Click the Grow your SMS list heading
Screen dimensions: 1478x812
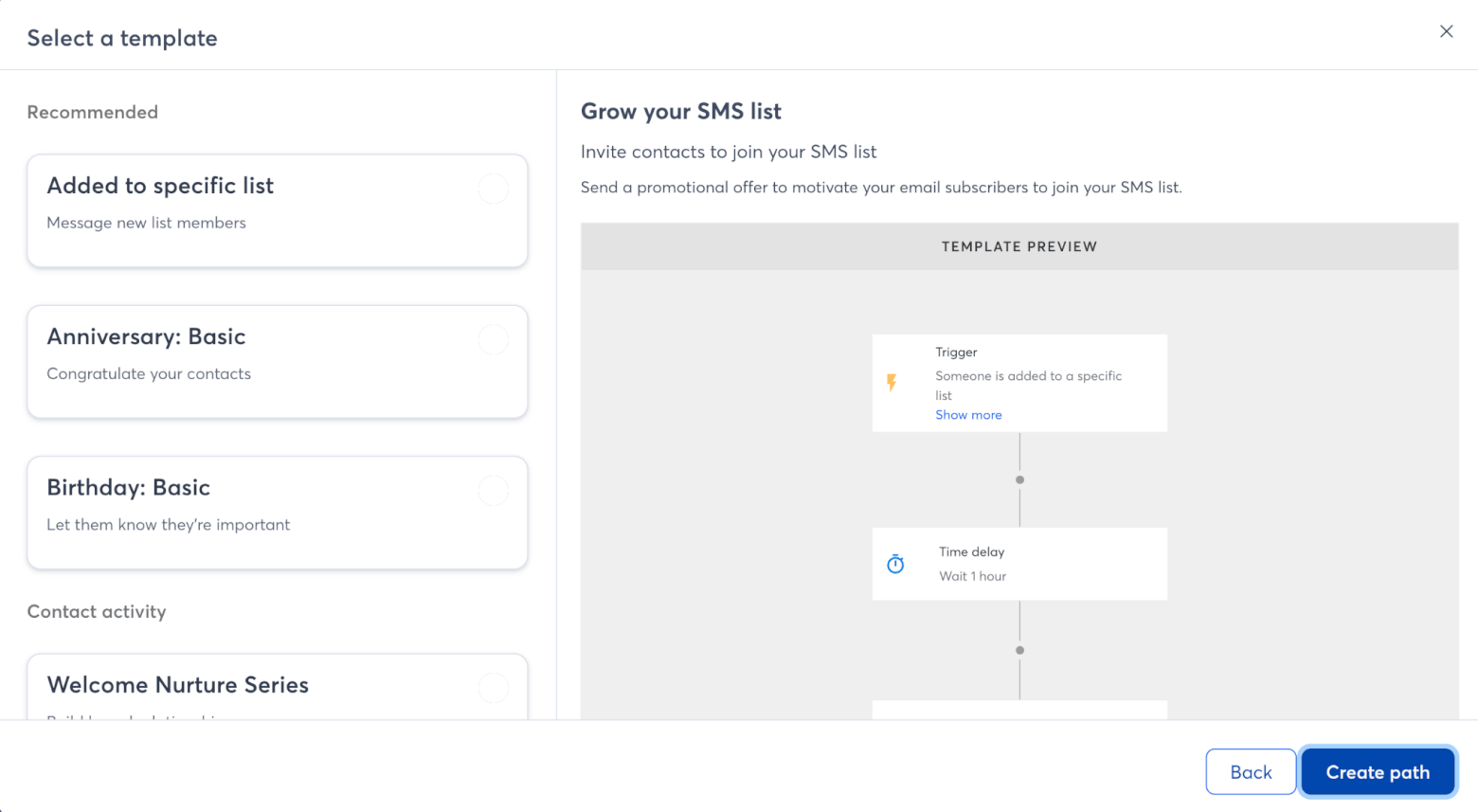coord(681,112)
